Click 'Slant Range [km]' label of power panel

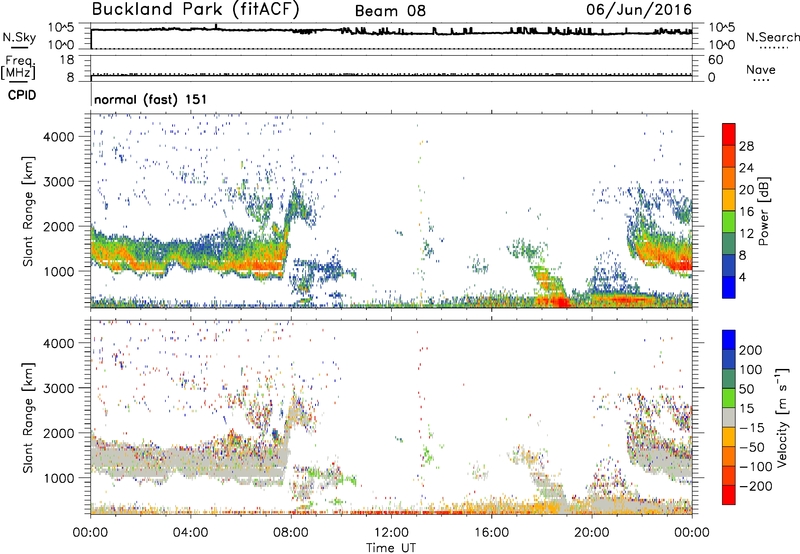[28, 212]
